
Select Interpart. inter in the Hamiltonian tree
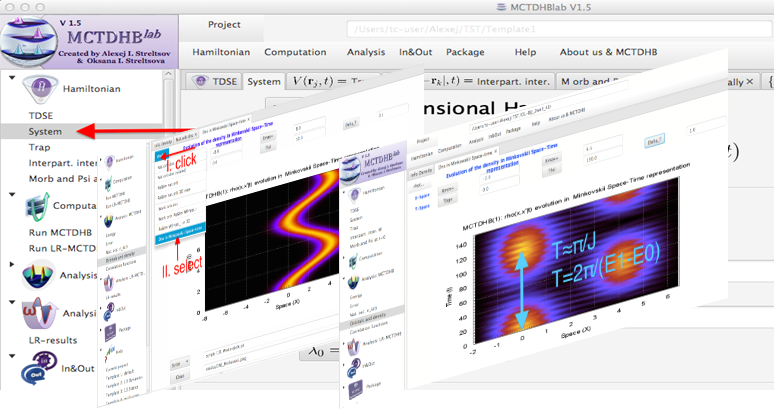63,163
